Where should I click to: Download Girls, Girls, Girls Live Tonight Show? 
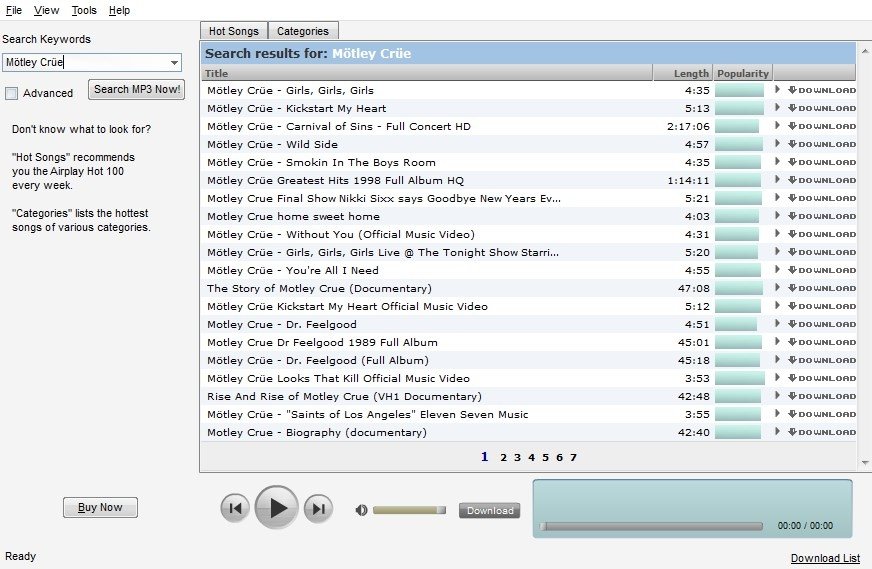coord(822,252)
